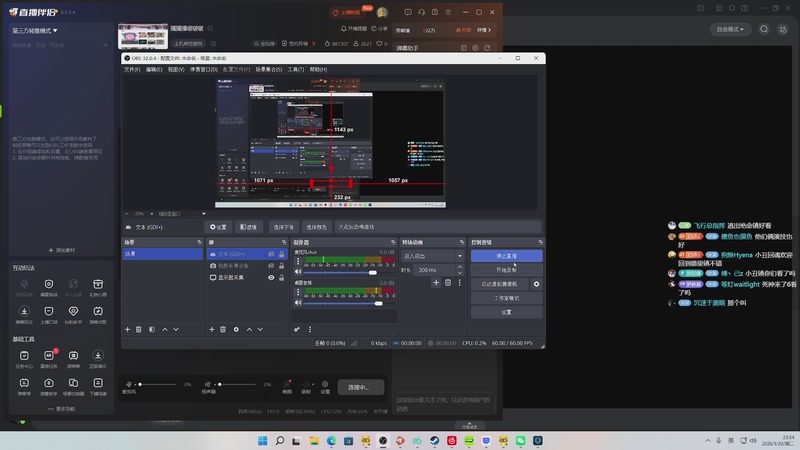Move the selected source up in the list

[x=249, y=330]
